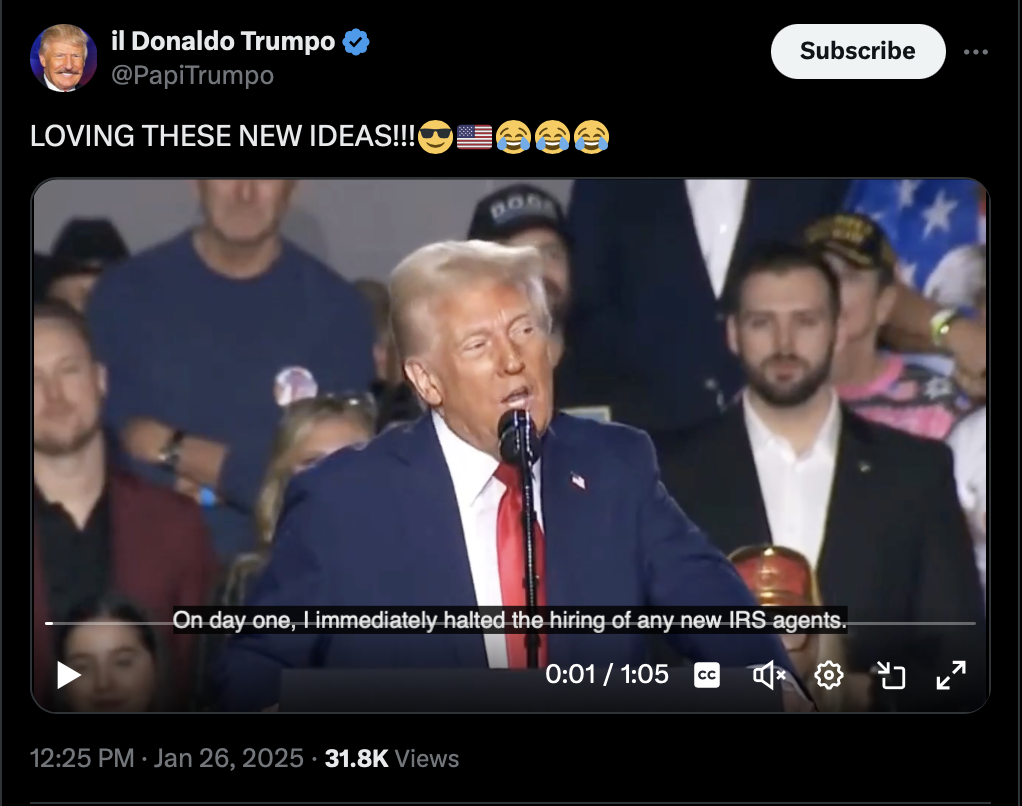Click the 12:25 PM Jan 26, 2025 timestamp

point(167,758)
